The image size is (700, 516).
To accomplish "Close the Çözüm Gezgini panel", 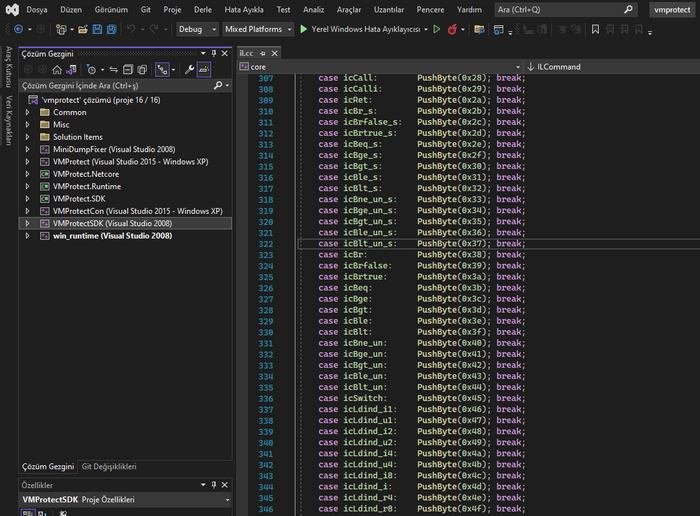I will pos(225,54).
